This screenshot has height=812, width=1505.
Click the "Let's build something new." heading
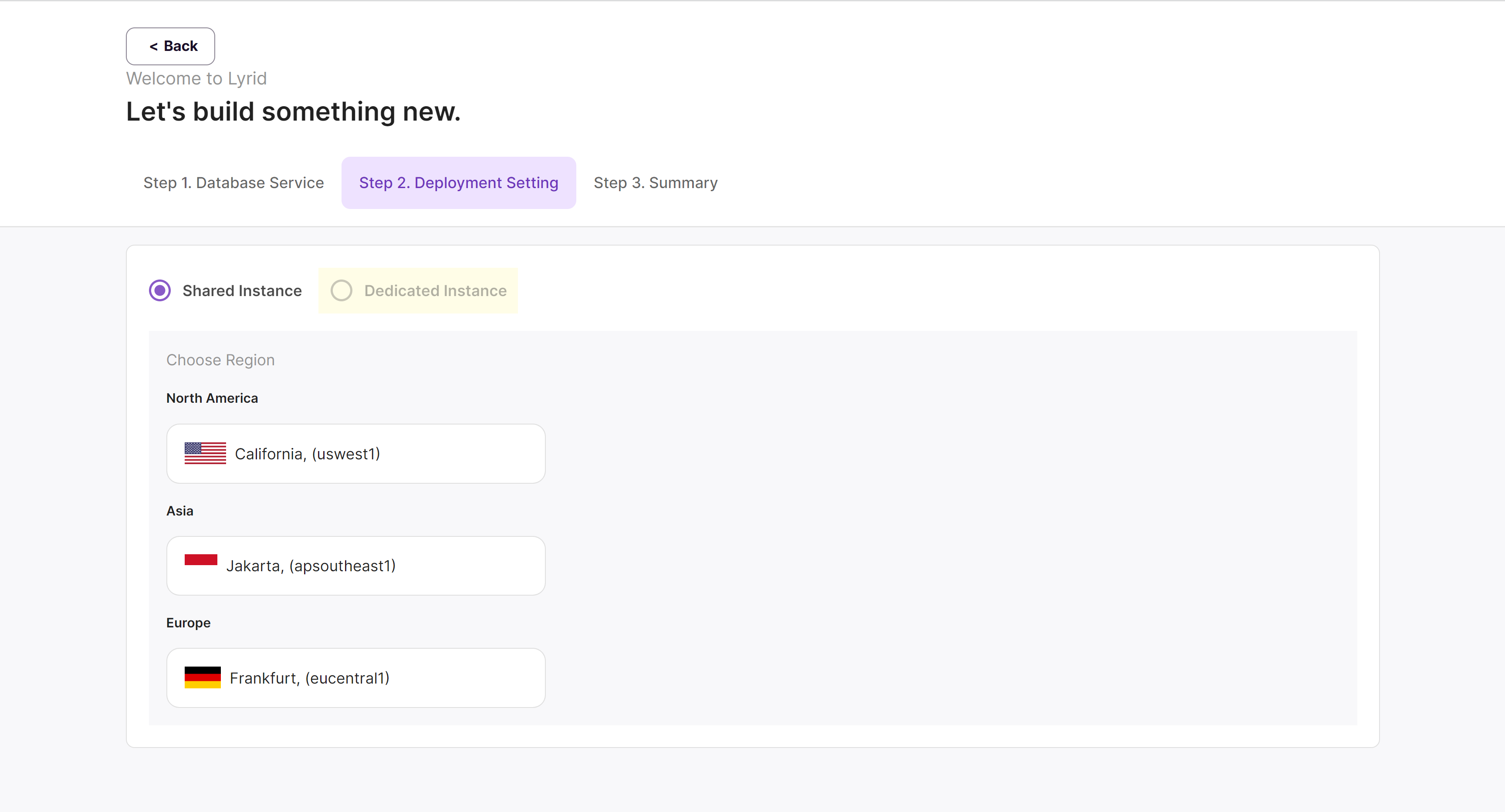pyautogui.click(x=293, y=111)
